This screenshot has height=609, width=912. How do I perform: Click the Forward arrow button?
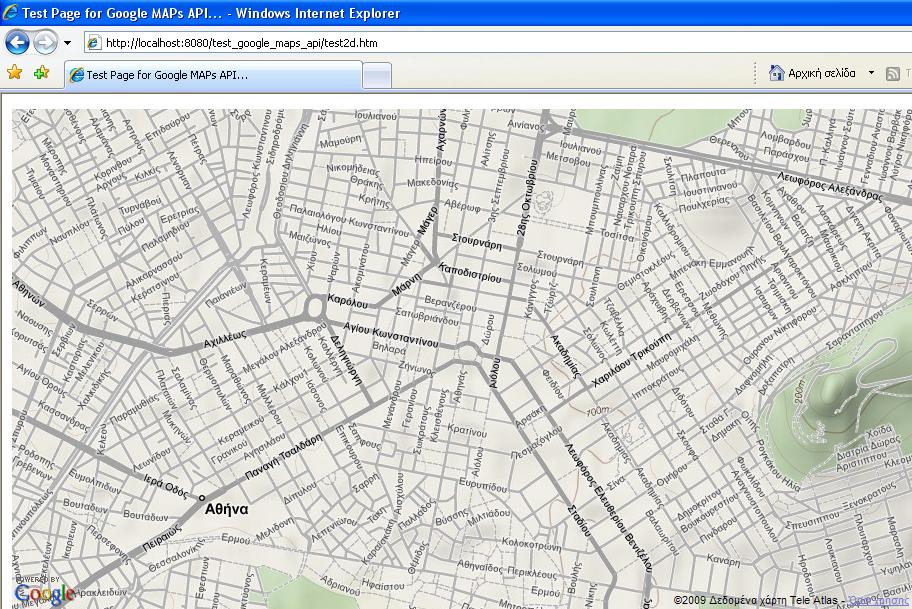click(45, 42)
